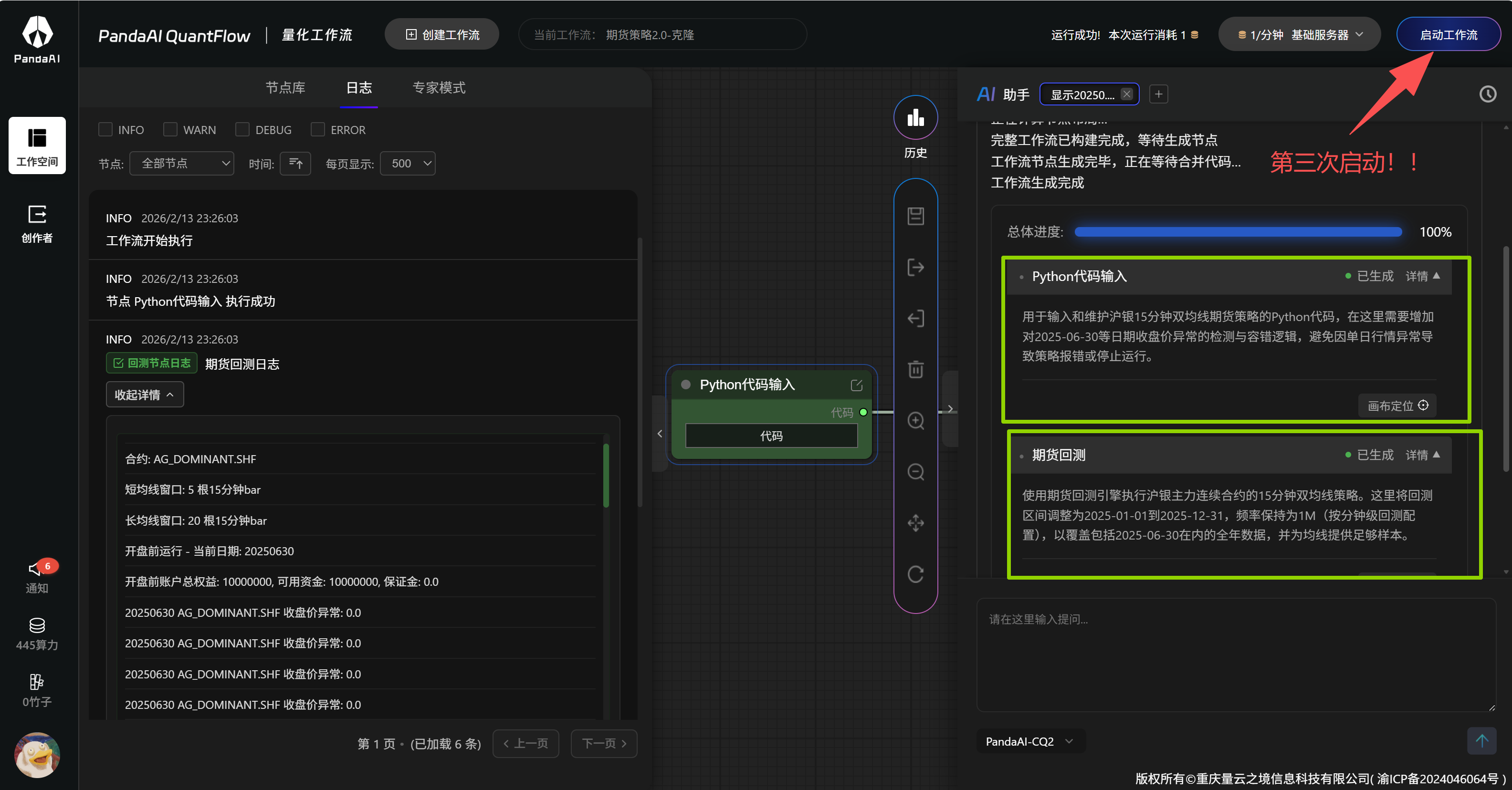Screen dimensions: 1512x790
Task: Click the 当前工作流 期货策略2.0-克隆 name field
Action: coord(662,35)
